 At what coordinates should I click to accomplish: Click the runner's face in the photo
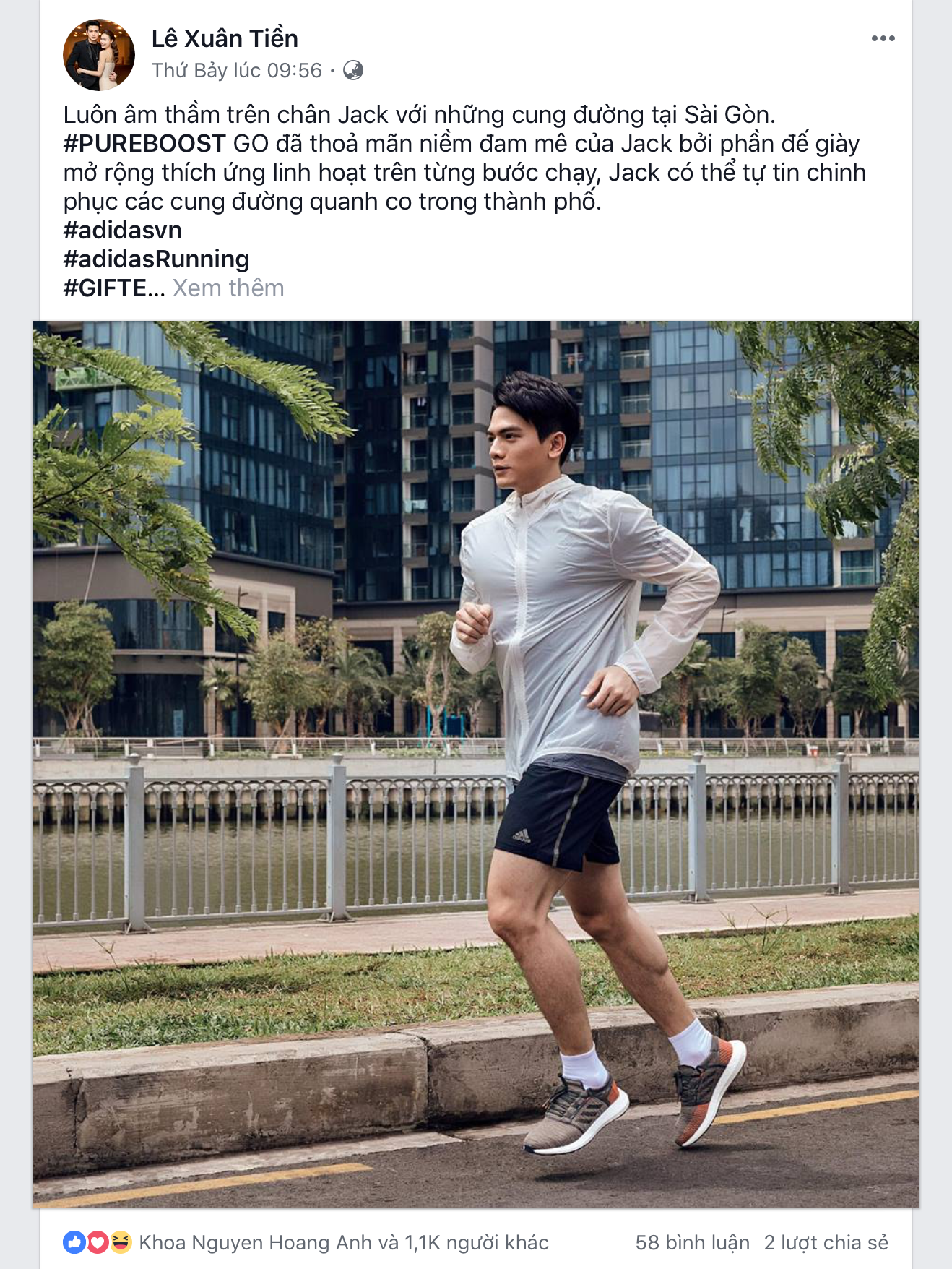(520, 442)
